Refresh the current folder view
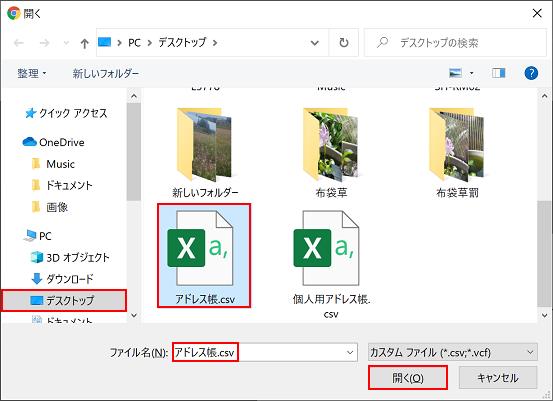 tap(344, 43)
